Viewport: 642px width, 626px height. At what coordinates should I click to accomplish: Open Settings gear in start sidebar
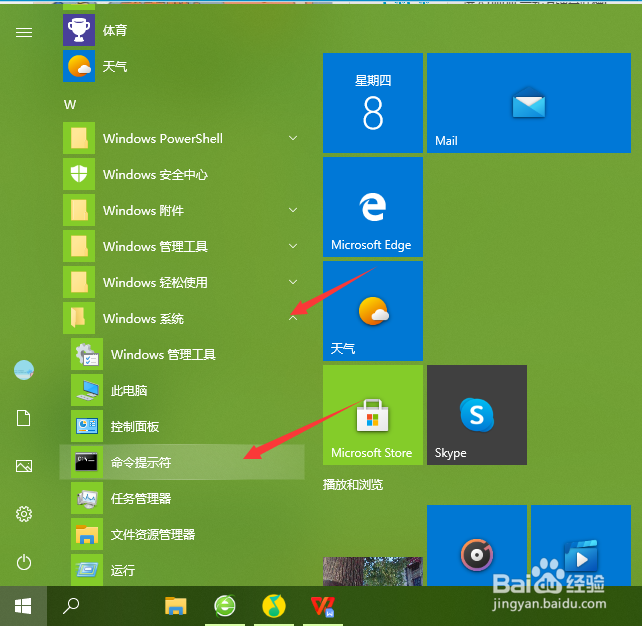24,514
